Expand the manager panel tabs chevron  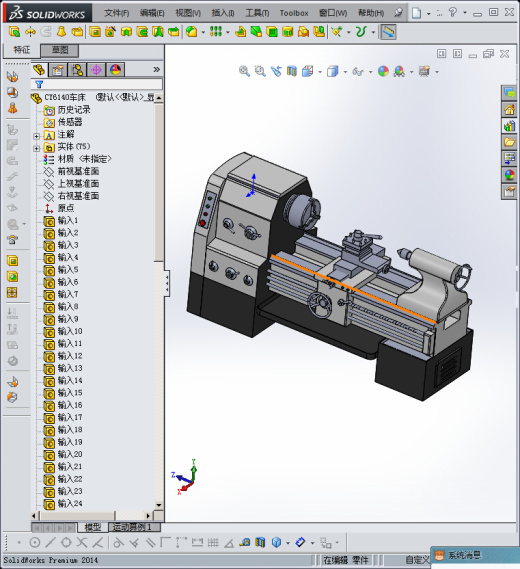[156, 69]
